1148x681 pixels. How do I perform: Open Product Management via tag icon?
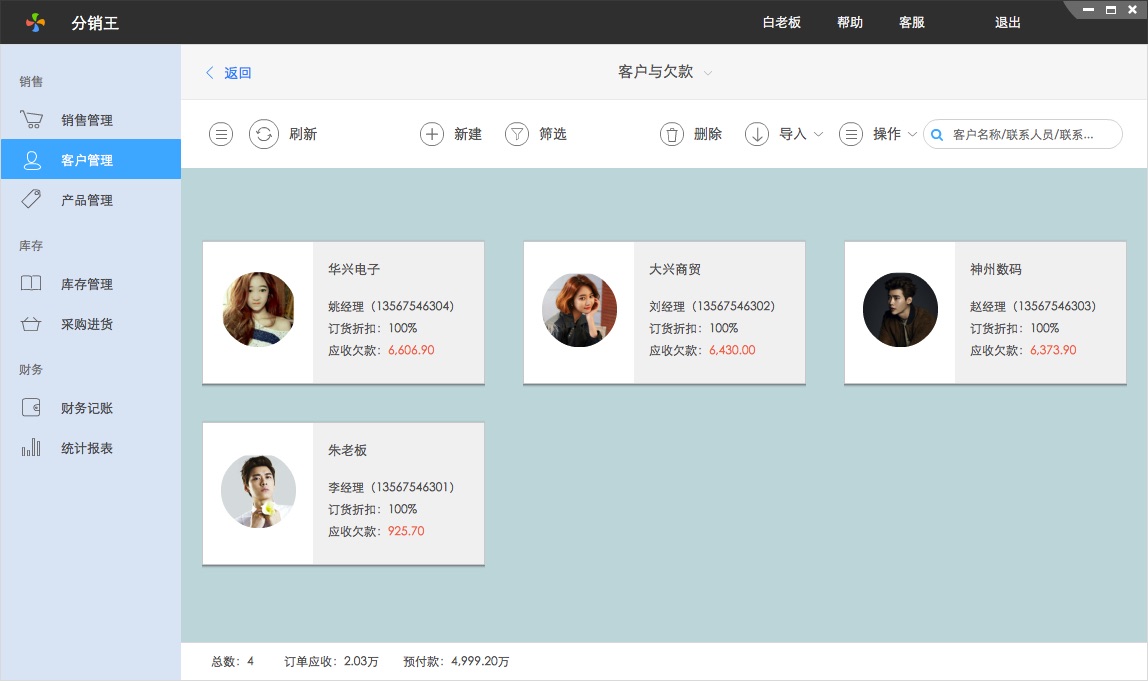(x=31, y=200)
